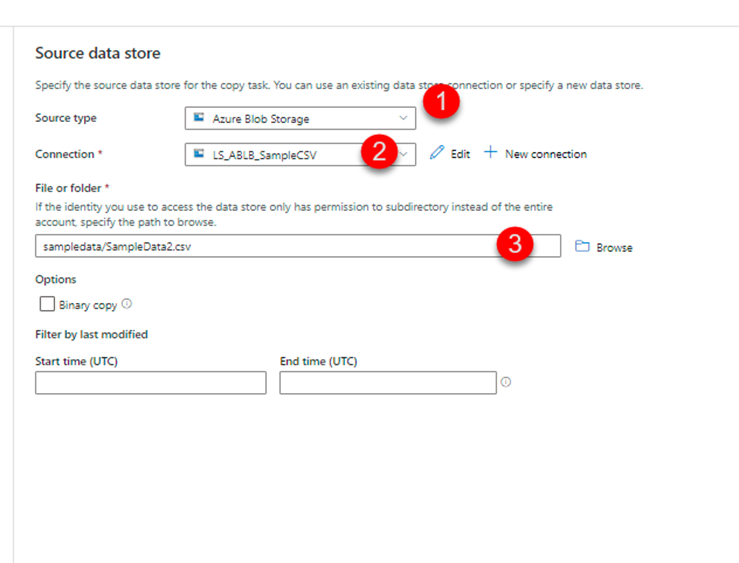
Task: Open the Connection LS_ABLB_SampleCSV dropdown
Action: click(300, 155)
